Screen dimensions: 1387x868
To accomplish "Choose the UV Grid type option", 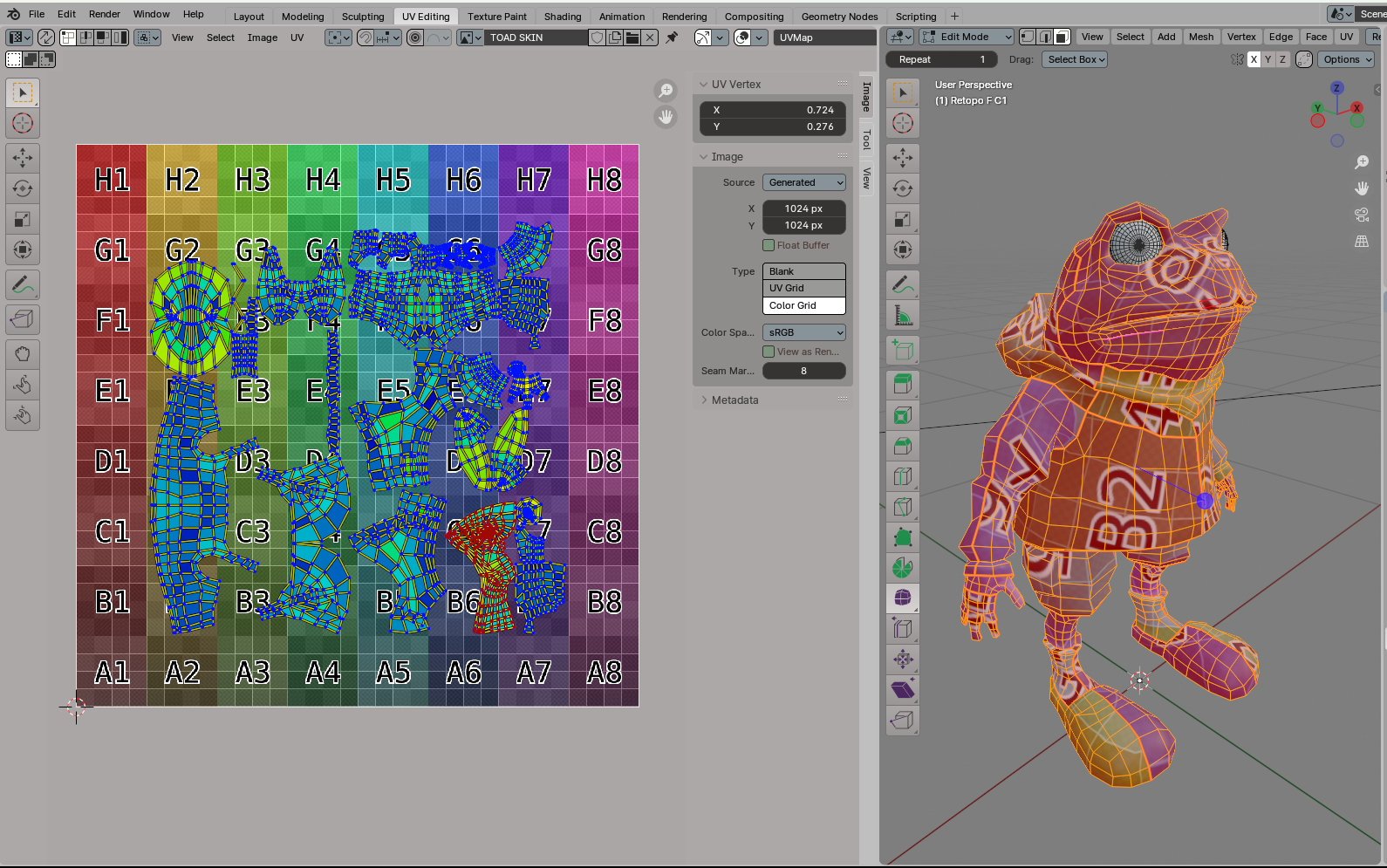I will [803, 288].
